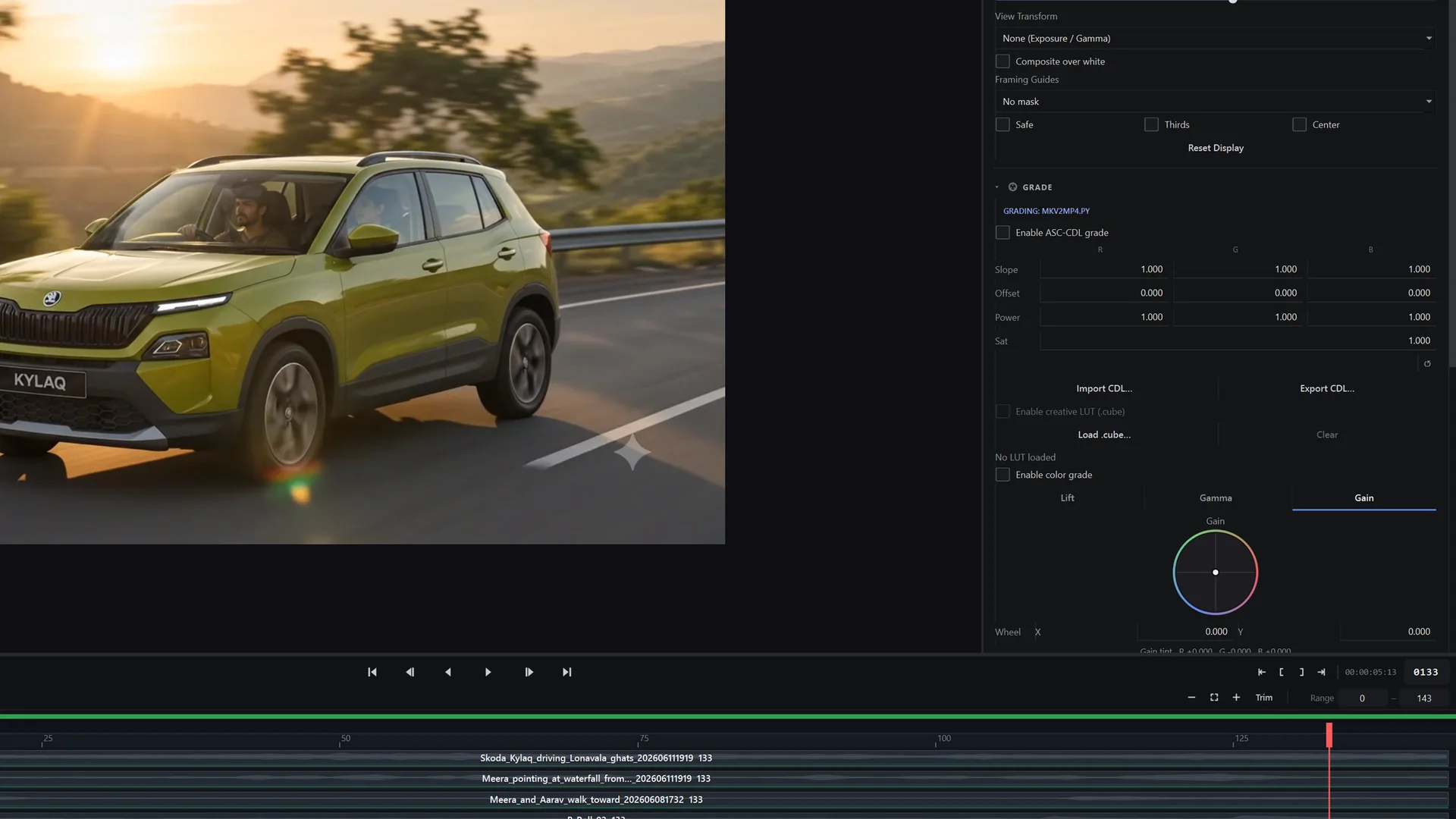Edit the Wheel Y value field
The height and width of the screenshot is (819, 1456).
click(x=1388, y=632)
